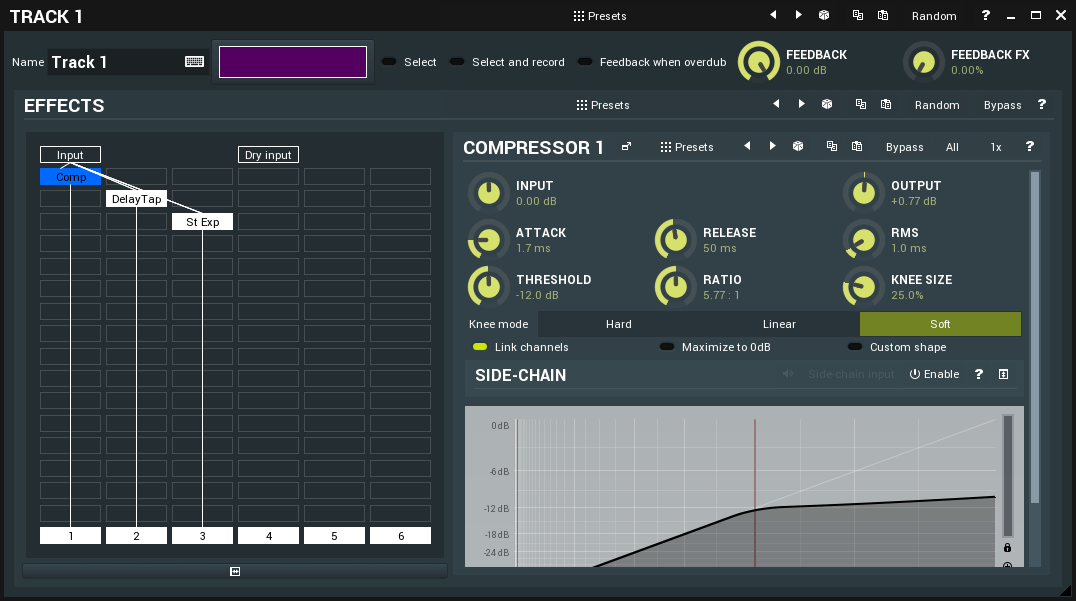
Task: Click output channel 1 box
Action: click(x=71, y=536)
